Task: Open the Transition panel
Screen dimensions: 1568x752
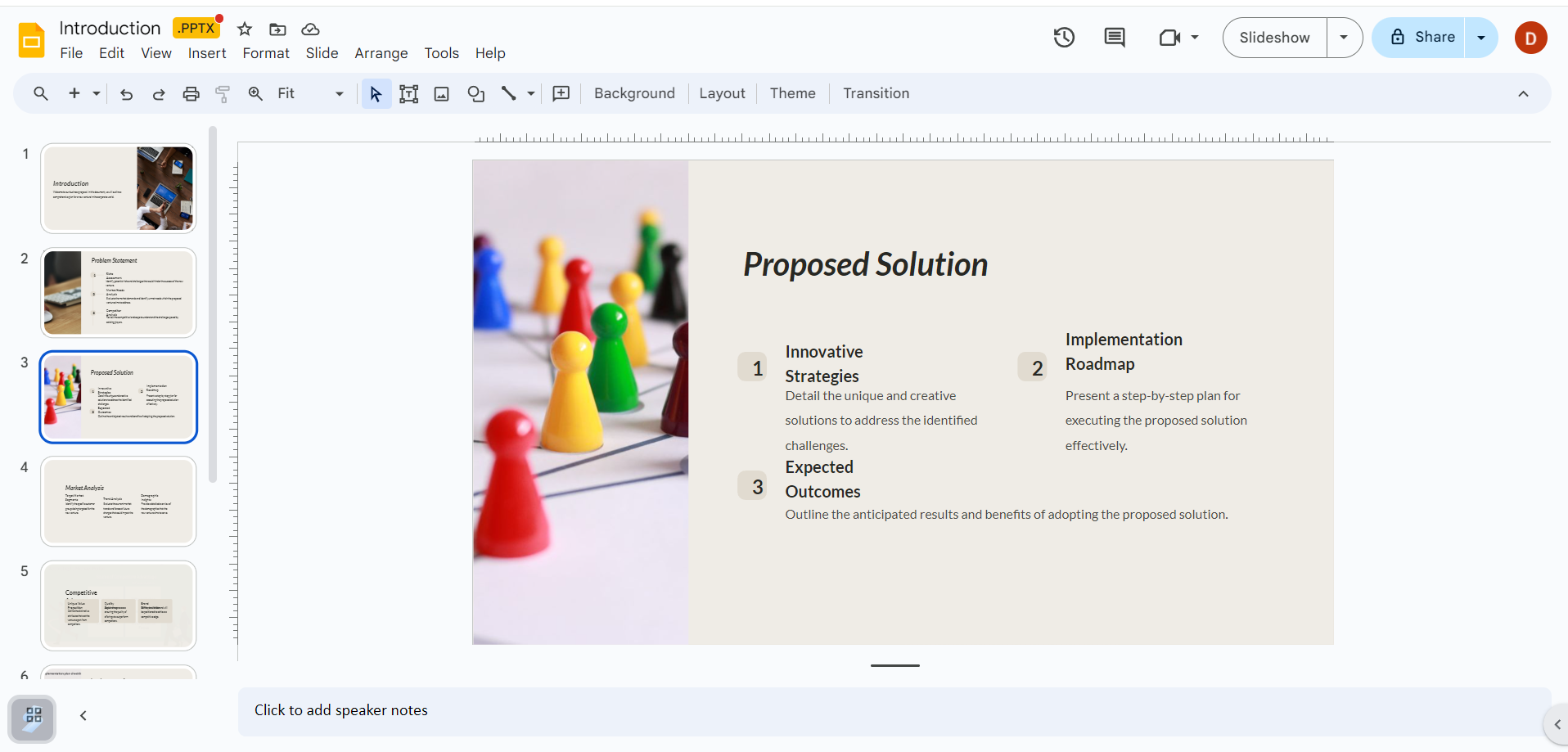Action: click(x=876, y=93)
